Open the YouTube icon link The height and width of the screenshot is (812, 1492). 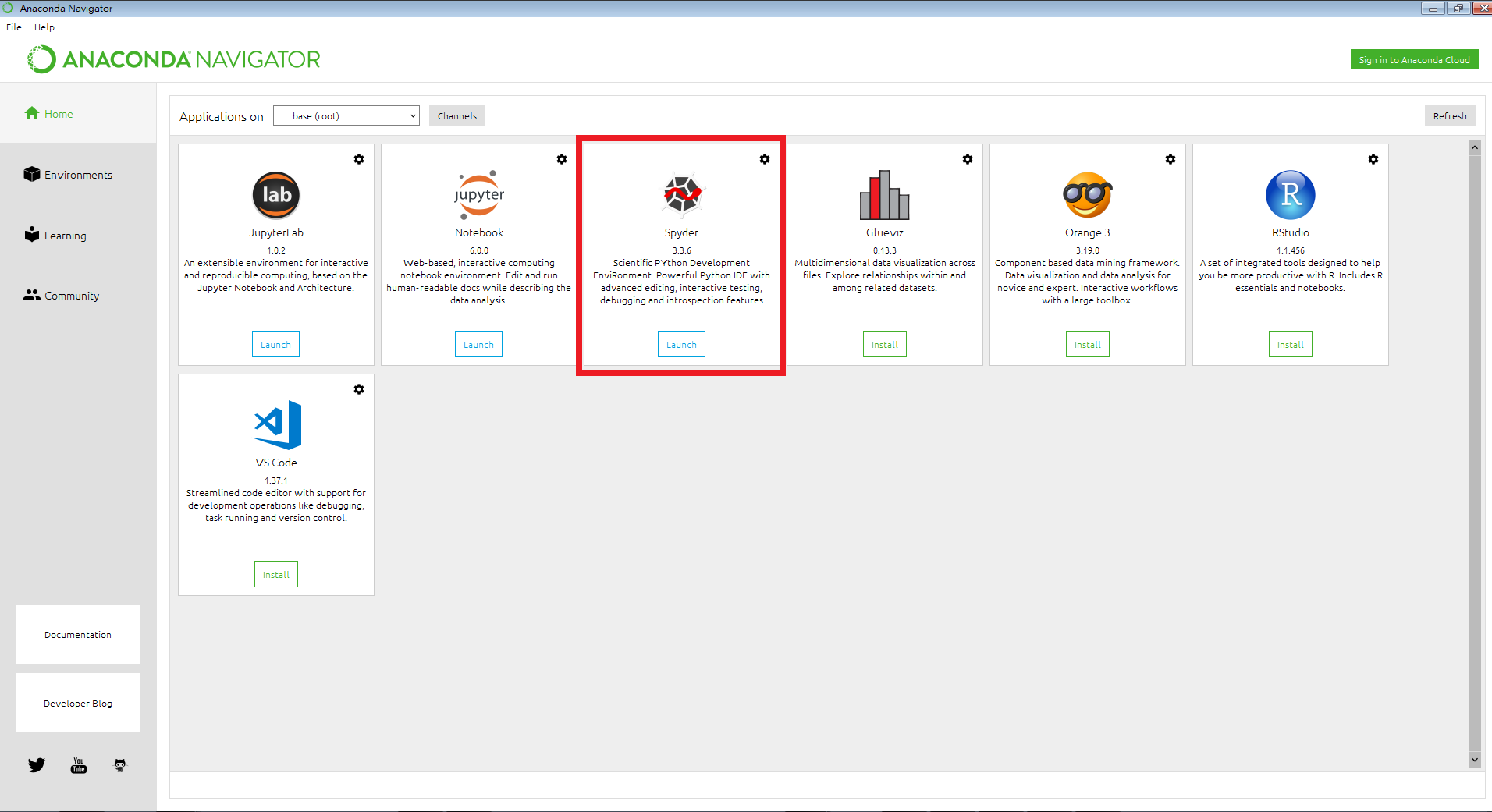(79, 765)
